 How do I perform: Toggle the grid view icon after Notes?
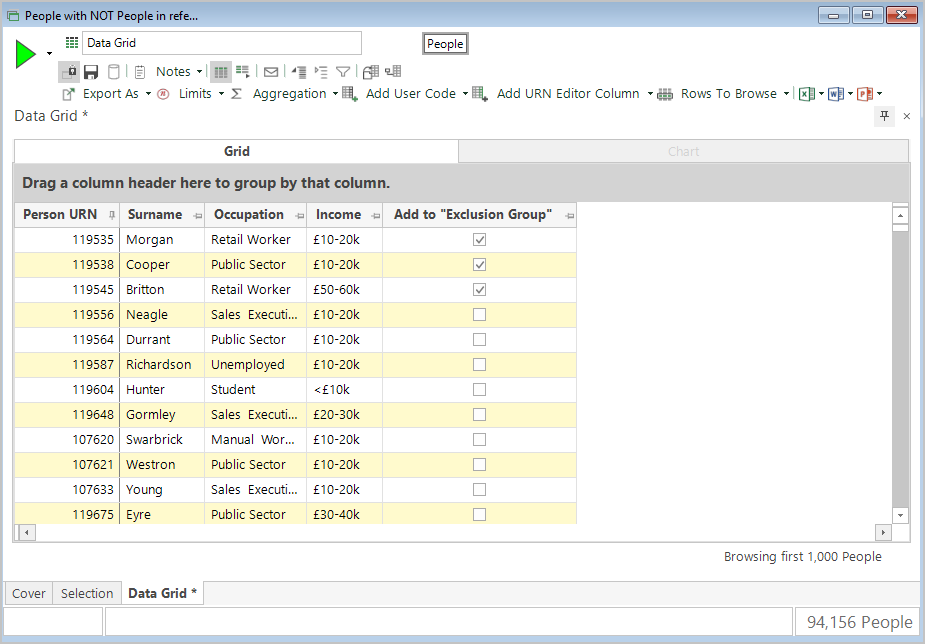(221, 72)
